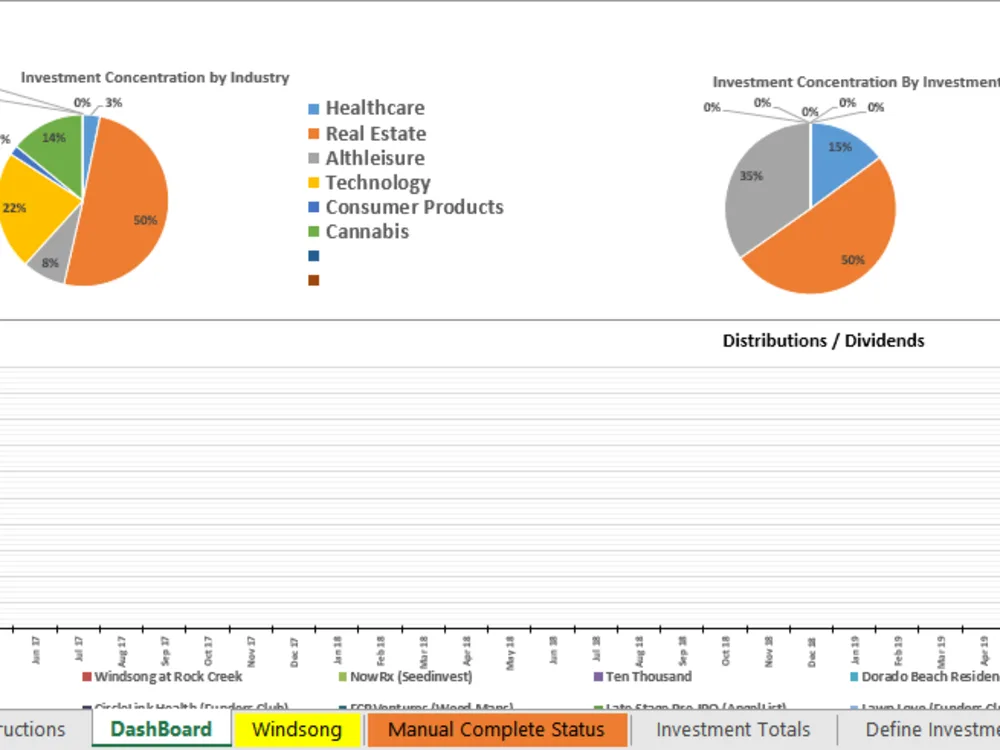
Task: Click the Jan 19 axis label
Action: point(855,650)
